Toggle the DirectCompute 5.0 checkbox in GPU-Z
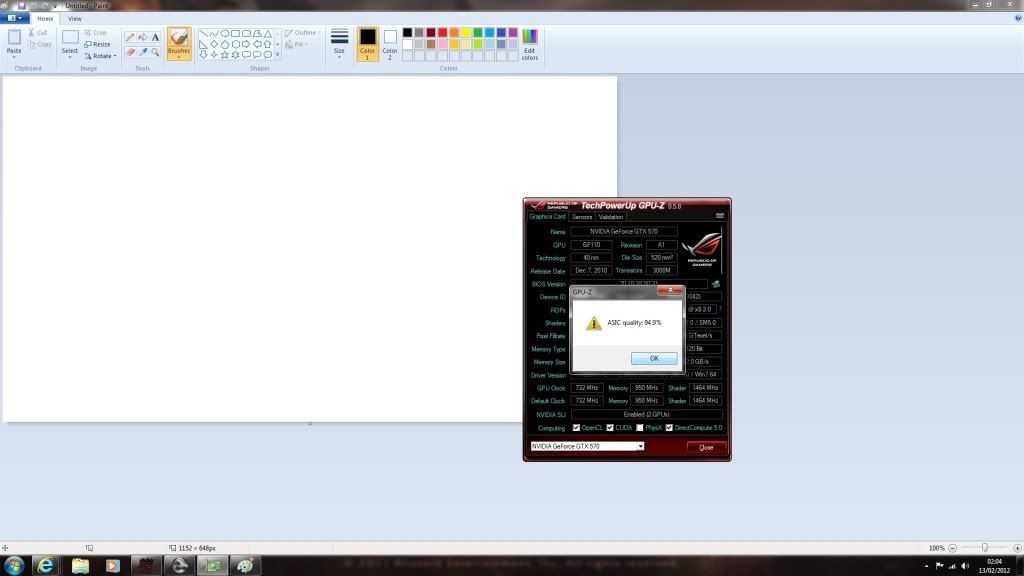 pyautogui.click(x=669, y=428)
